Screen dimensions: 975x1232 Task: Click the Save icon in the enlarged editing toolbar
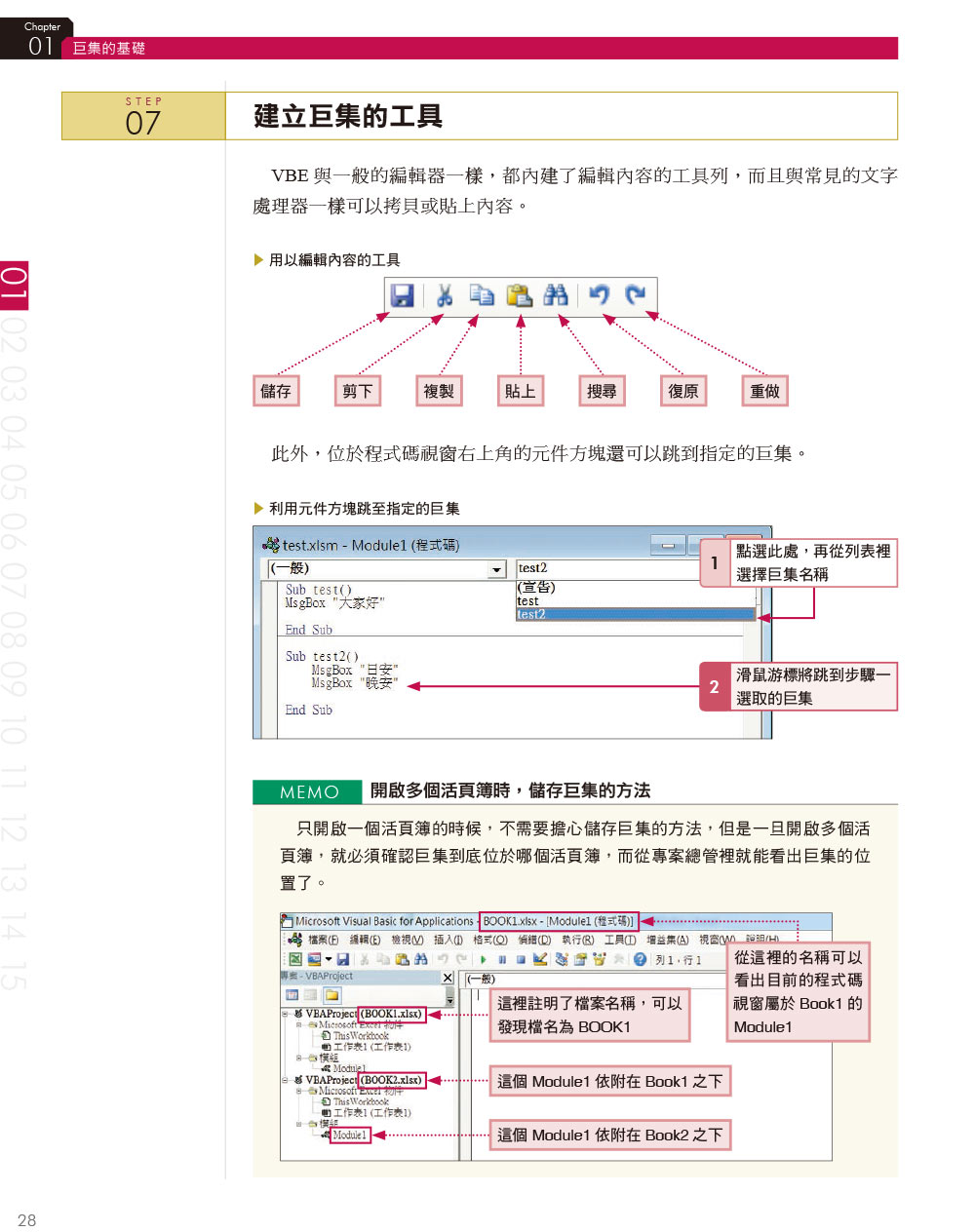(403, 295)
